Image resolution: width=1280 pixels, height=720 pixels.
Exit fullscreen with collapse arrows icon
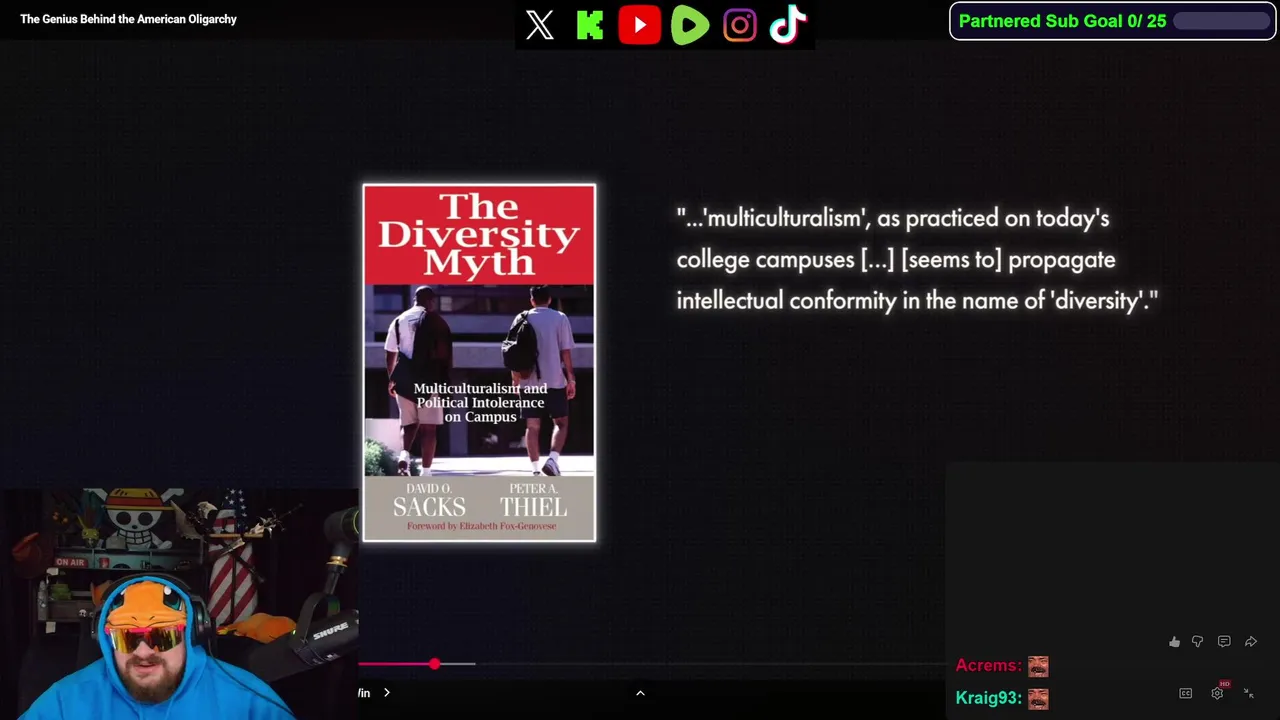[x=1248, y=693]
